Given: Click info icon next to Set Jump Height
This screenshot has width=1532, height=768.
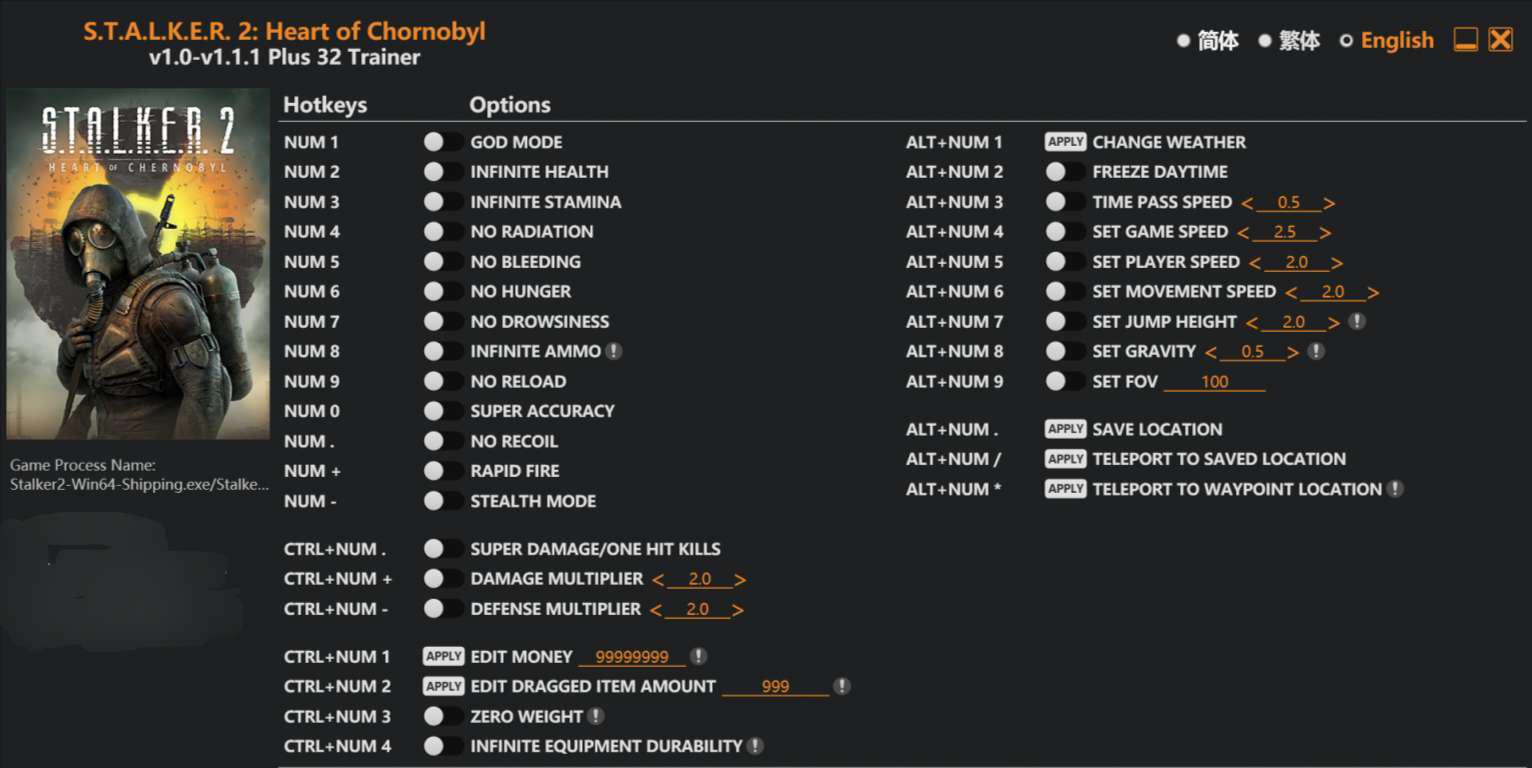Looking at the screenshot, I should tap(1356, 321).
